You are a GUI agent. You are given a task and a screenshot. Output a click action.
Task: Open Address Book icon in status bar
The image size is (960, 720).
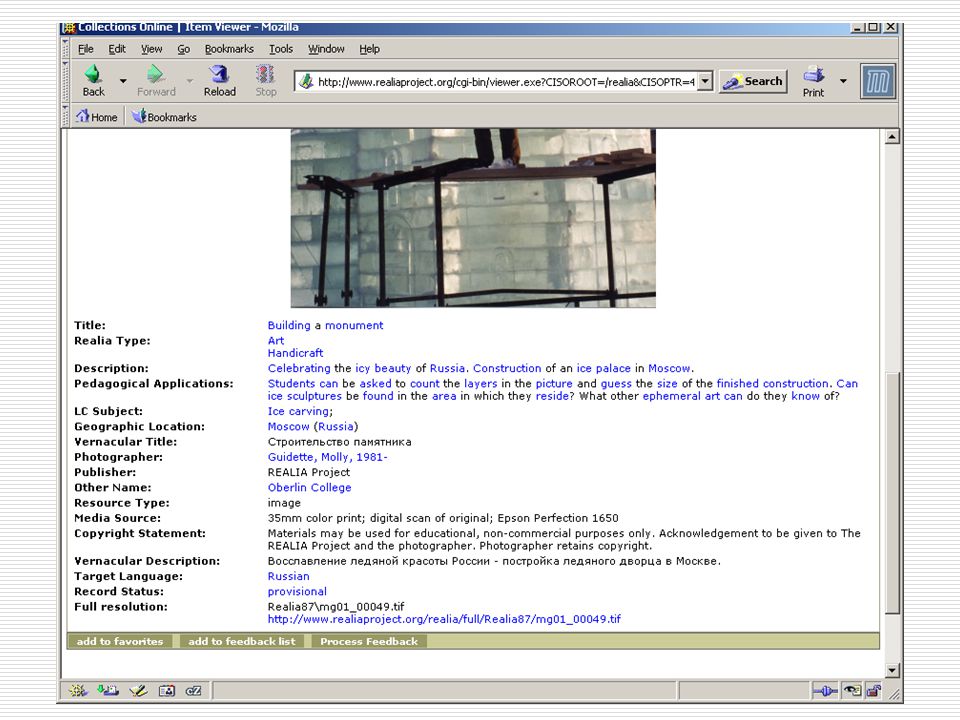click(x=167, y=691)
